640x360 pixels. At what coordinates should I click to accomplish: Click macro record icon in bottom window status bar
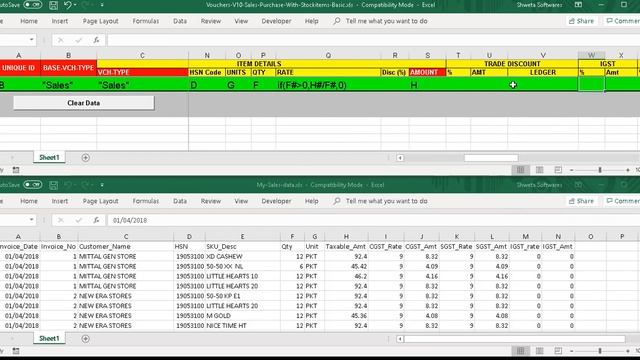click(x=16, y=351)
